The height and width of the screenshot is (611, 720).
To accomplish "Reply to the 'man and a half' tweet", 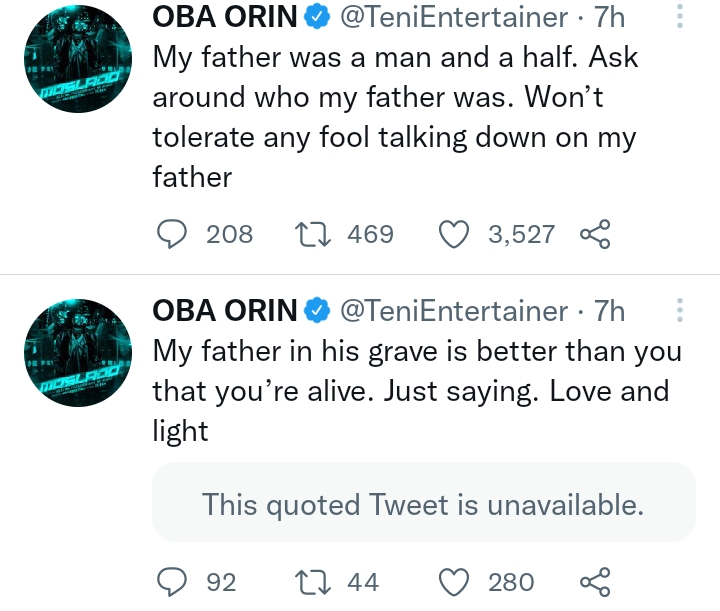I will pyautogui.click(x=174, y=235).
